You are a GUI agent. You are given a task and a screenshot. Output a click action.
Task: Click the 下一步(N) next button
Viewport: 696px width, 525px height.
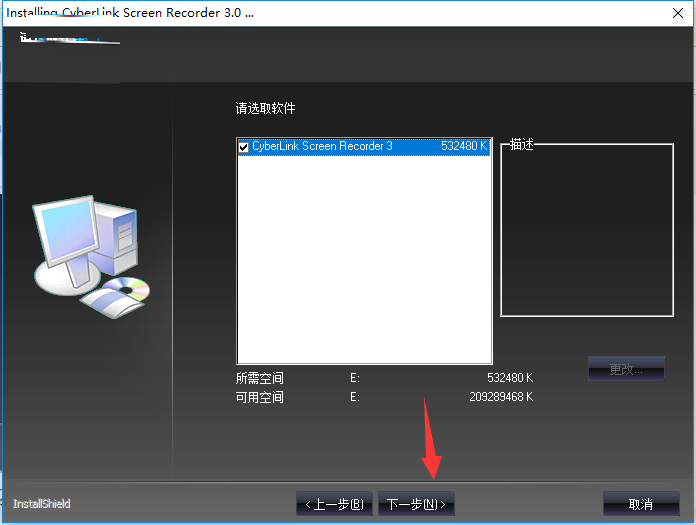tap(416, 504)
